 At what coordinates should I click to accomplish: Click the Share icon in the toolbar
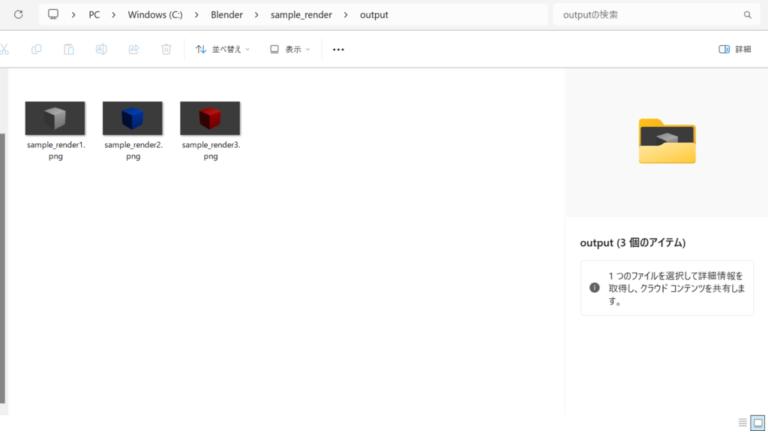tap(133, 49)
